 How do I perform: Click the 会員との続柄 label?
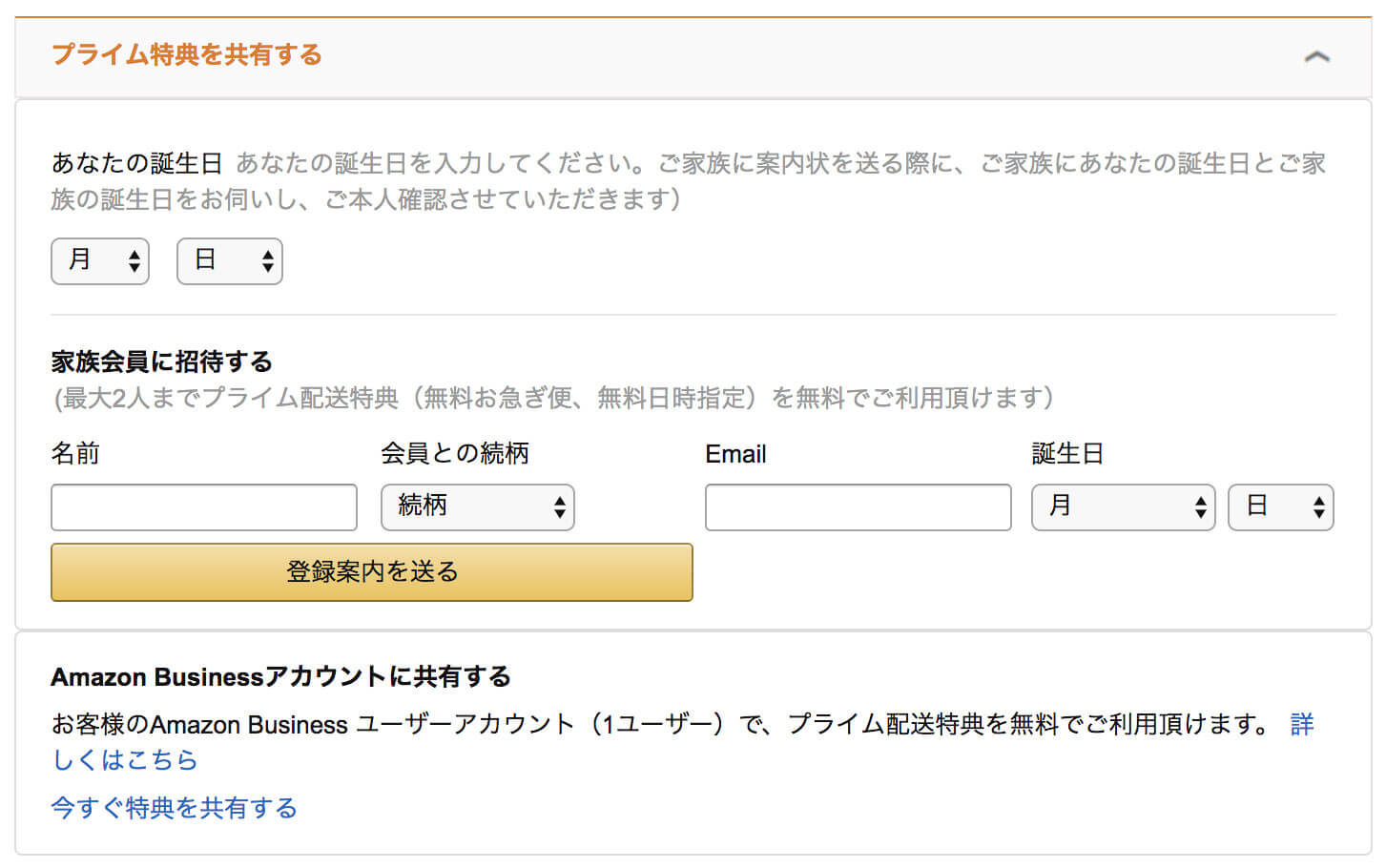(x=455, y=453)
